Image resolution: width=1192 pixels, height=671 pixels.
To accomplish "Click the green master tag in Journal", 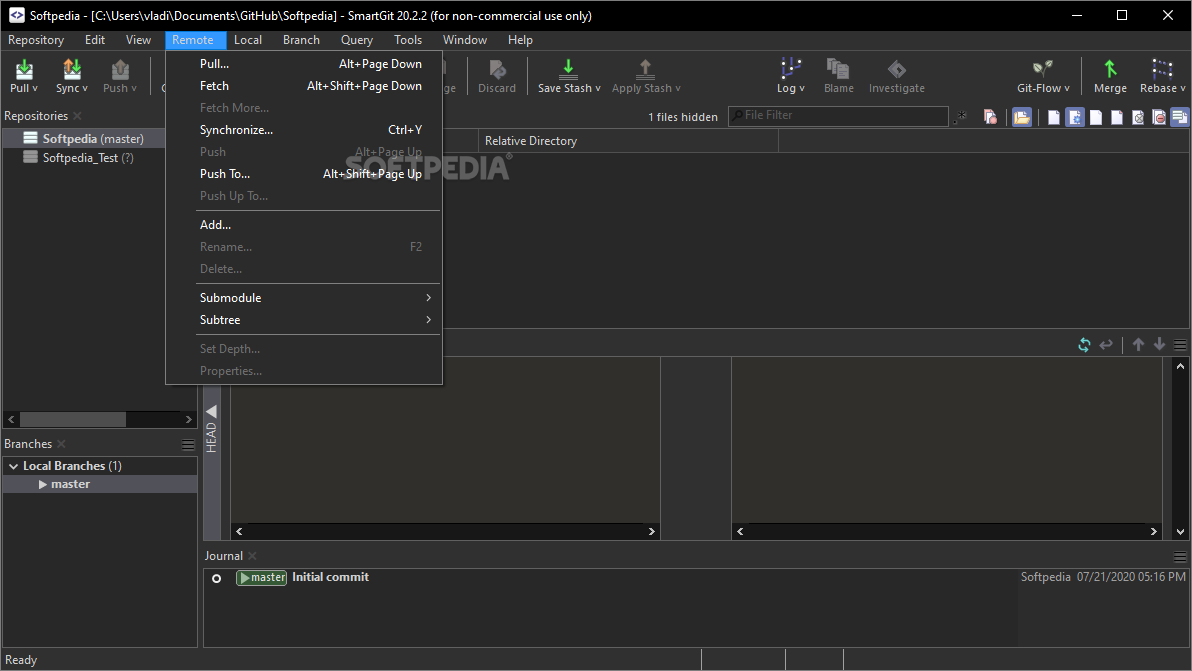I will (262, 578).
